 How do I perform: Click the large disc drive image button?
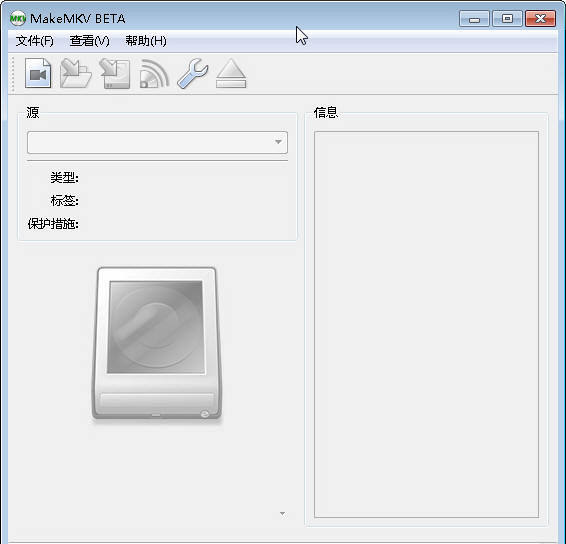click(156, 344)
